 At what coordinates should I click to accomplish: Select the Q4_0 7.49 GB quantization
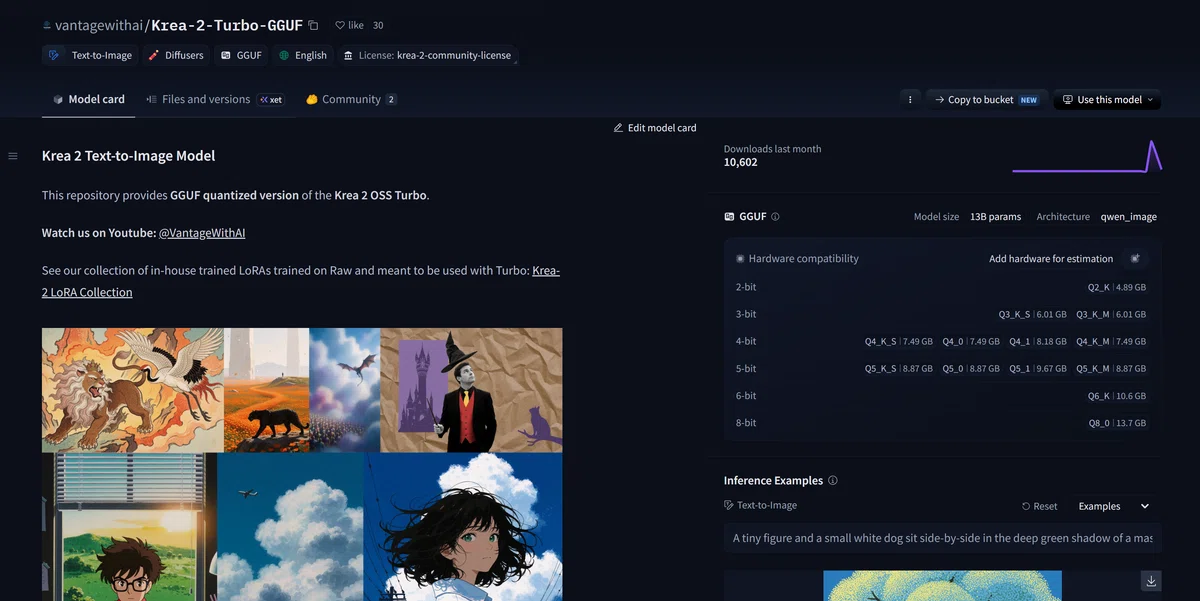click(971, 341)
